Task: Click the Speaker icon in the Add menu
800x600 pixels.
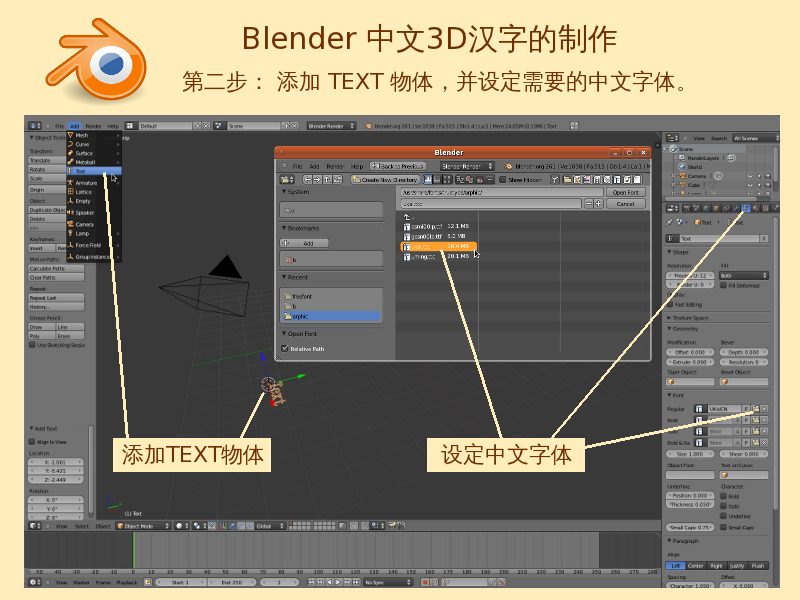Action: point(71,212)
